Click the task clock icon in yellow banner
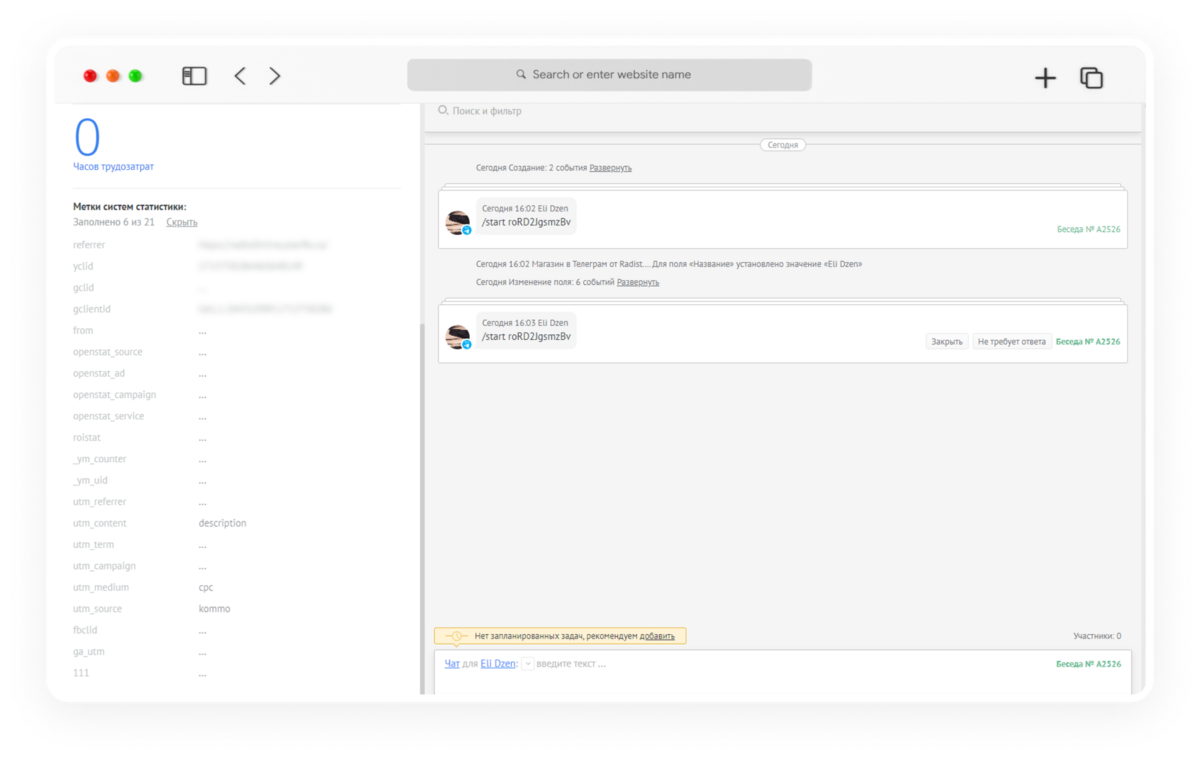The width and height of the screenshot is (1200, 757). tap(456, 636)
